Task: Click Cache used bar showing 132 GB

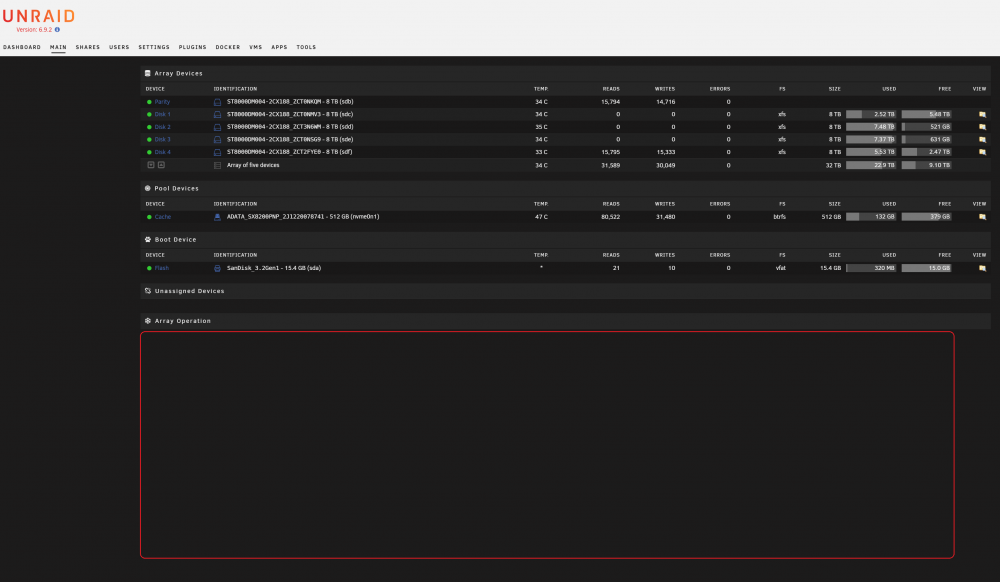Action: click(x=871, y=217)
